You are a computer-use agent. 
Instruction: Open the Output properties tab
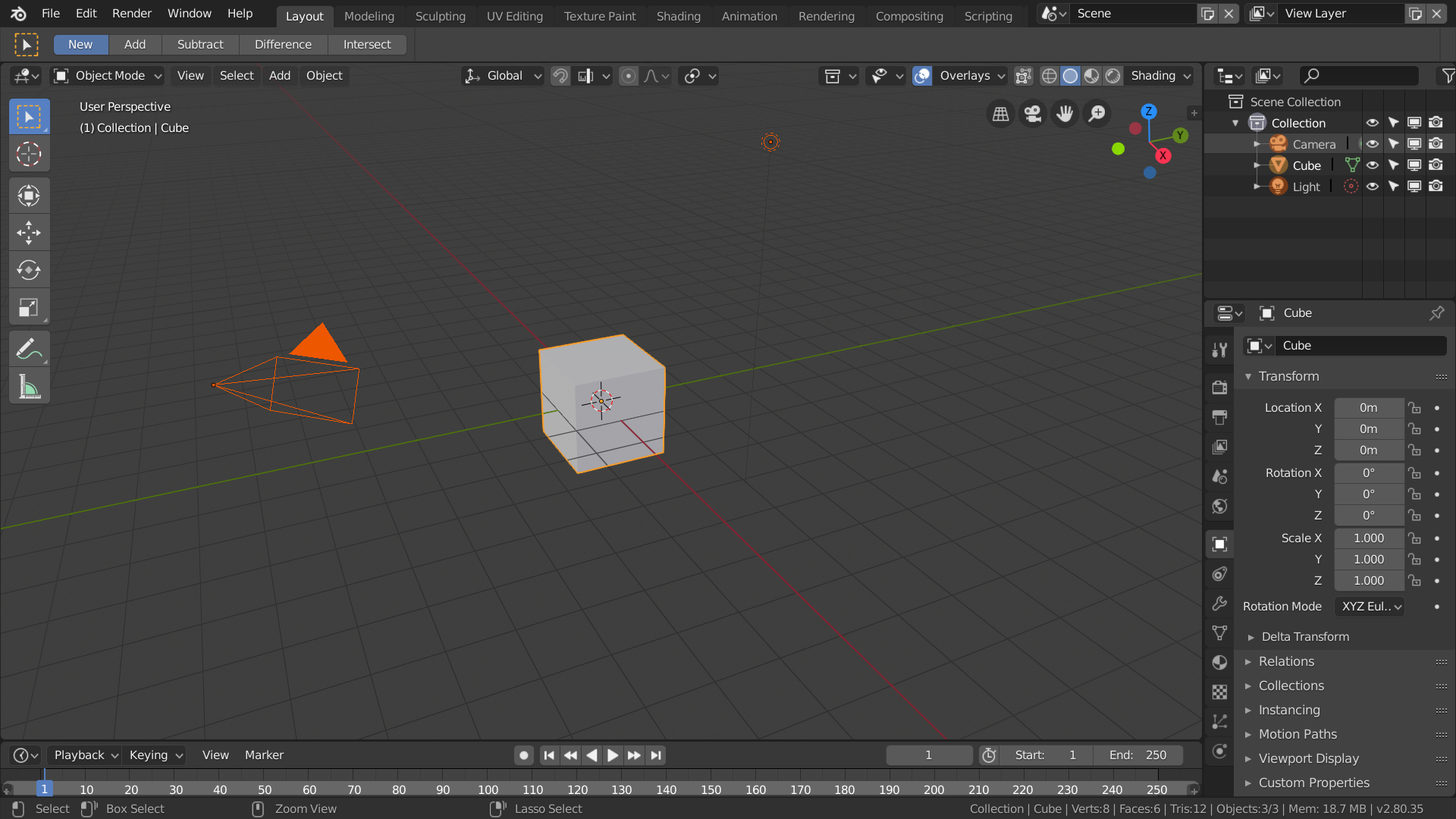(x=1219, y=417)
